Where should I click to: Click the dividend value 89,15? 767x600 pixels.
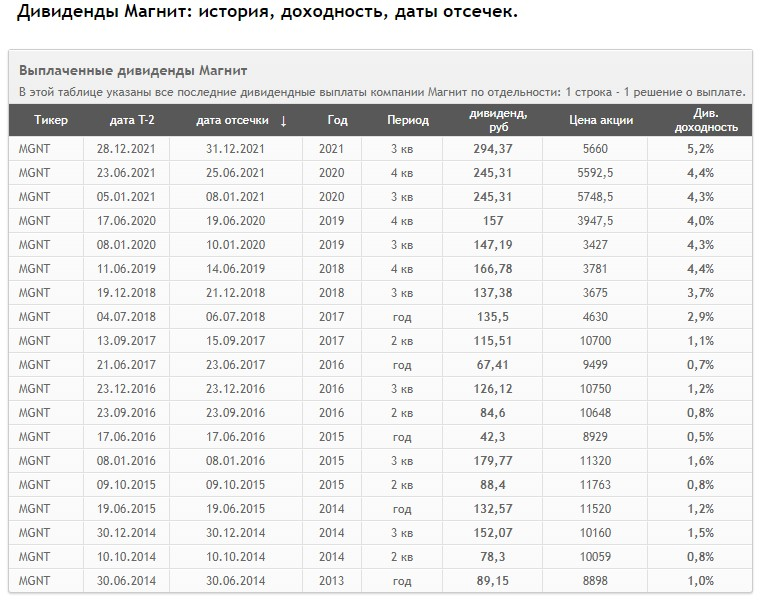pos(493,580)
